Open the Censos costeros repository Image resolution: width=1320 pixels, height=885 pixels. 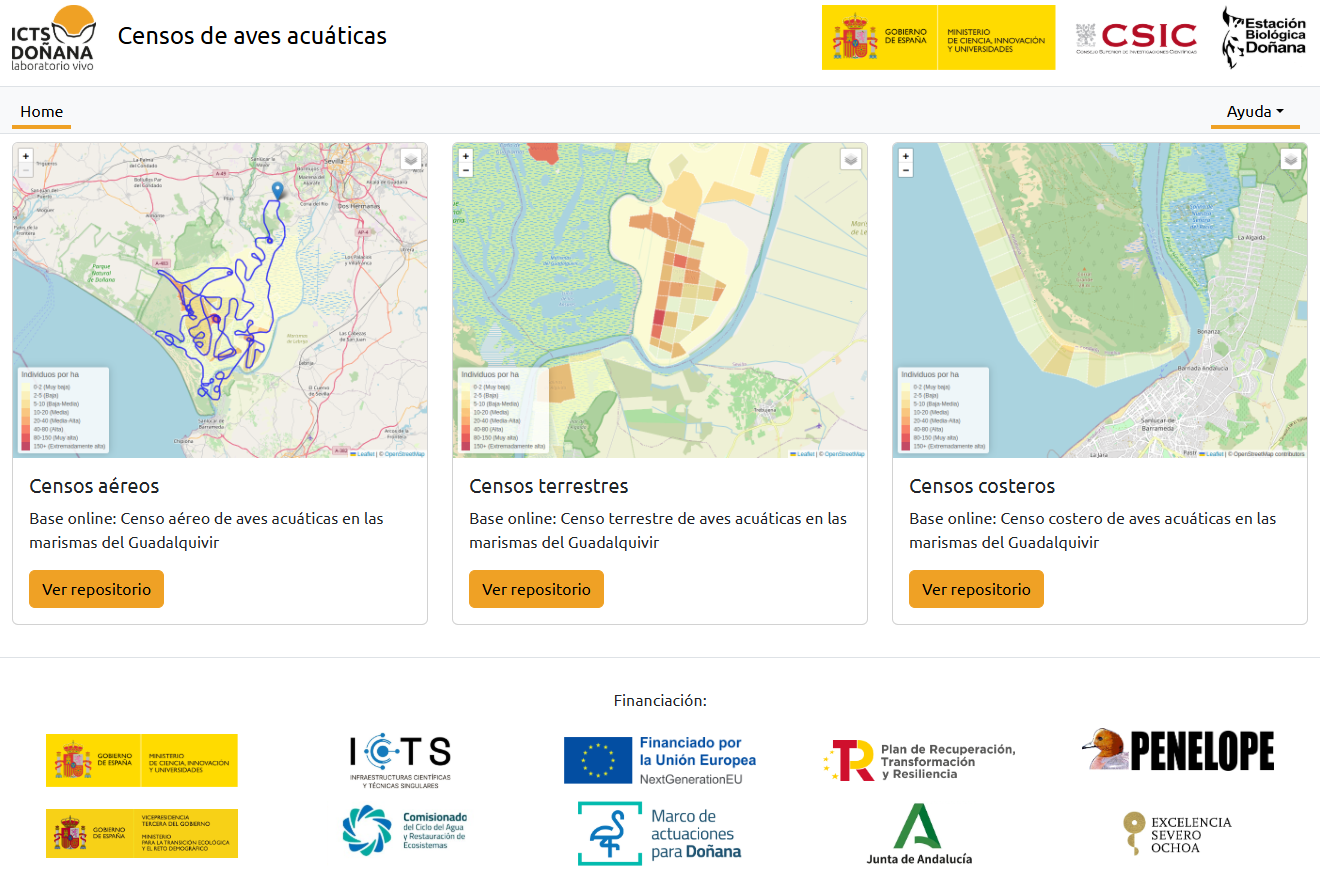(x=976, y=589)
